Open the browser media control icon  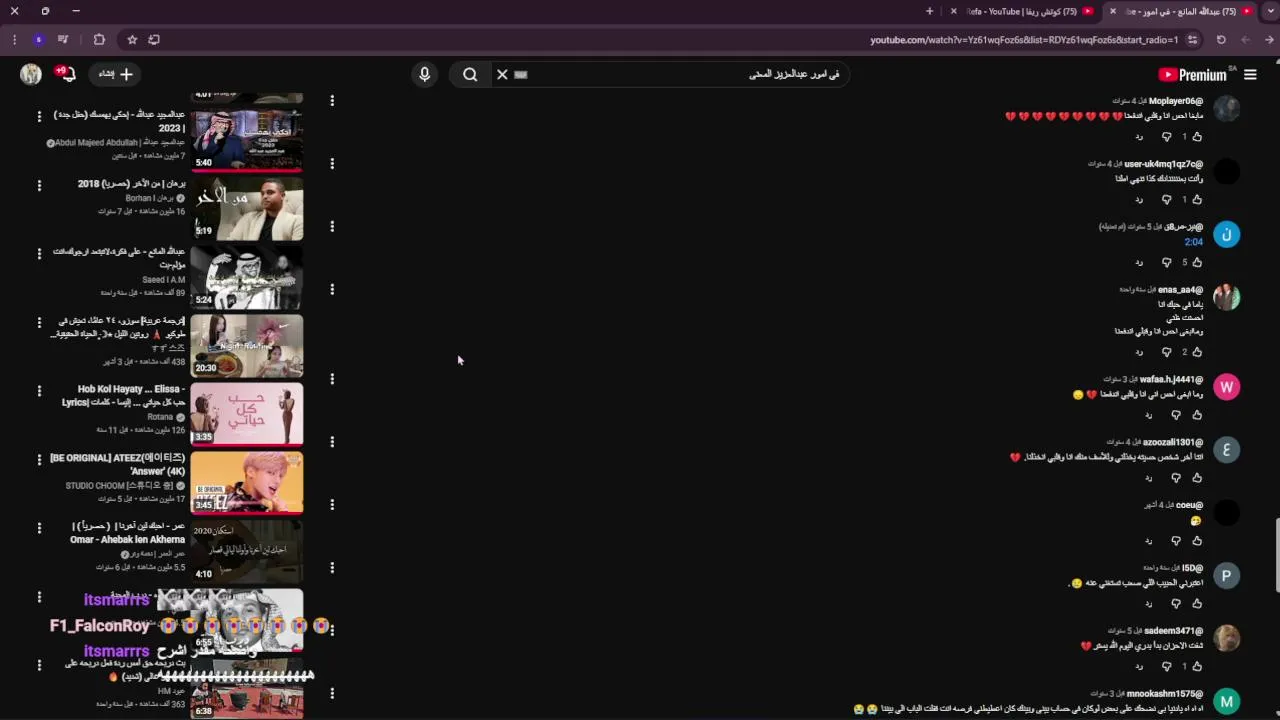pos(63,39)
